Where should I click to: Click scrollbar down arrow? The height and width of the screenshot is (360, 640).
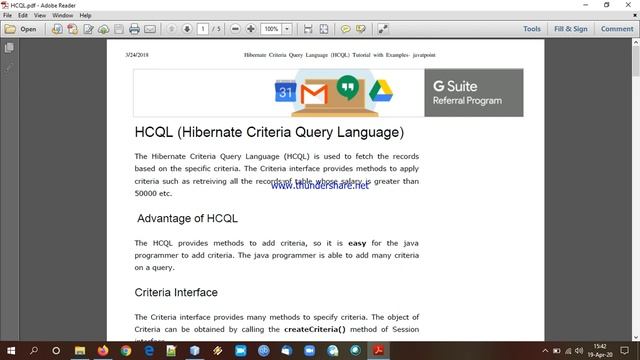[x=636, y=337]
